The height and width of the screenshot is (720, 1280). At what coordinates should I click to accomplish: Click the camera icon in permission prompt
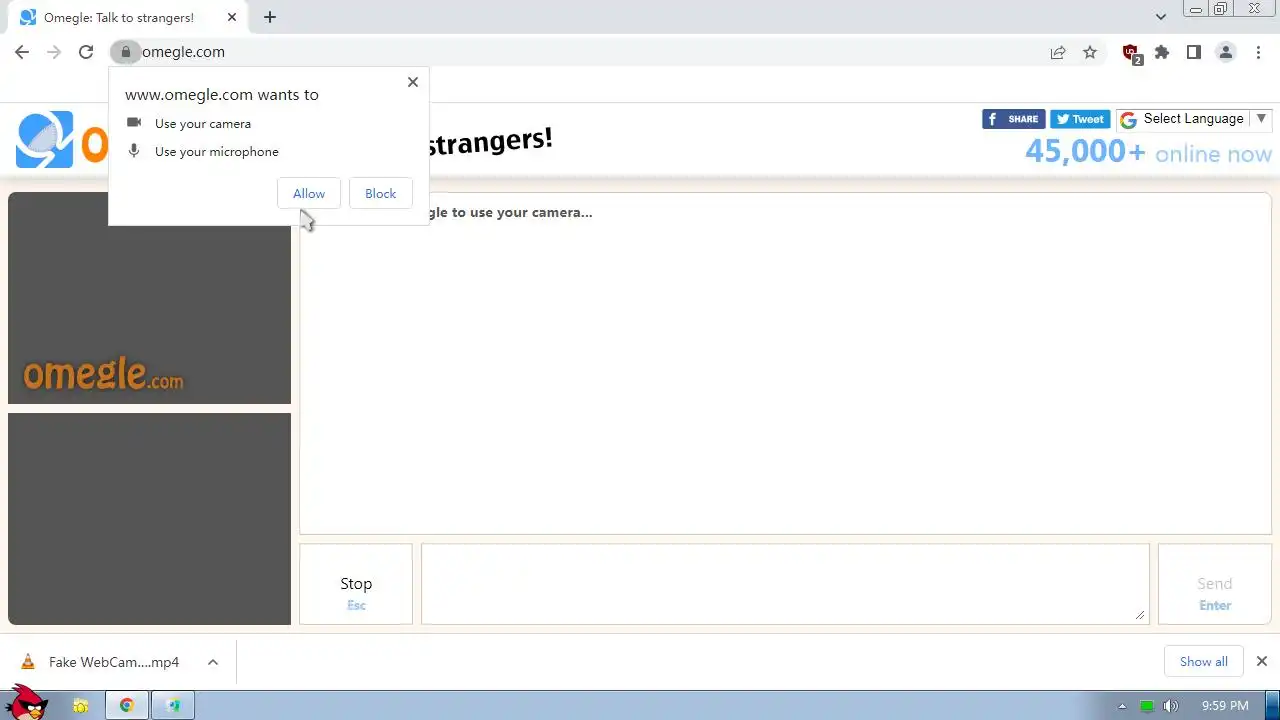tap(134, 123)
